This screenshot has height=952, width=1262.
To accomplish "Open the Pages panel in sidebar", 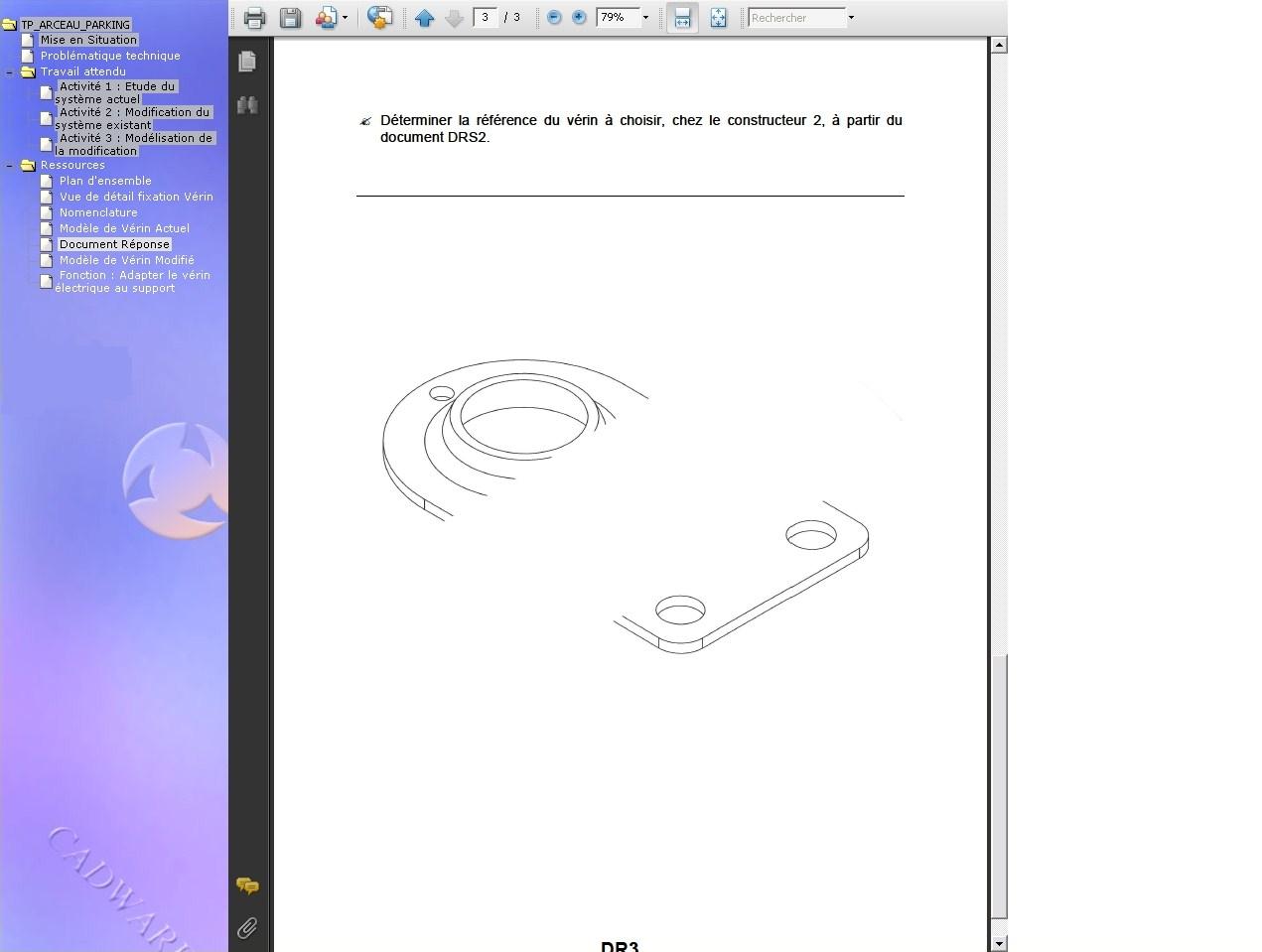I will click(x=247, y=62).
